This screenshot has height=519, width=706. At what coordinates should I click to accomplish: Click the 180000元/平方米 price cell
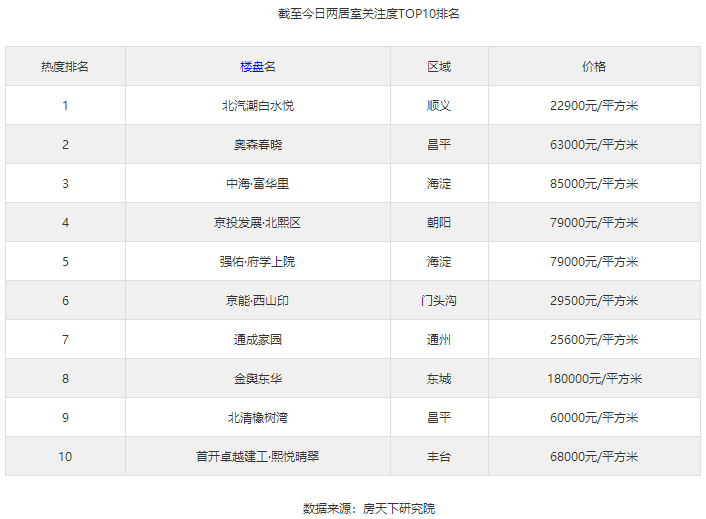(594, 379)
